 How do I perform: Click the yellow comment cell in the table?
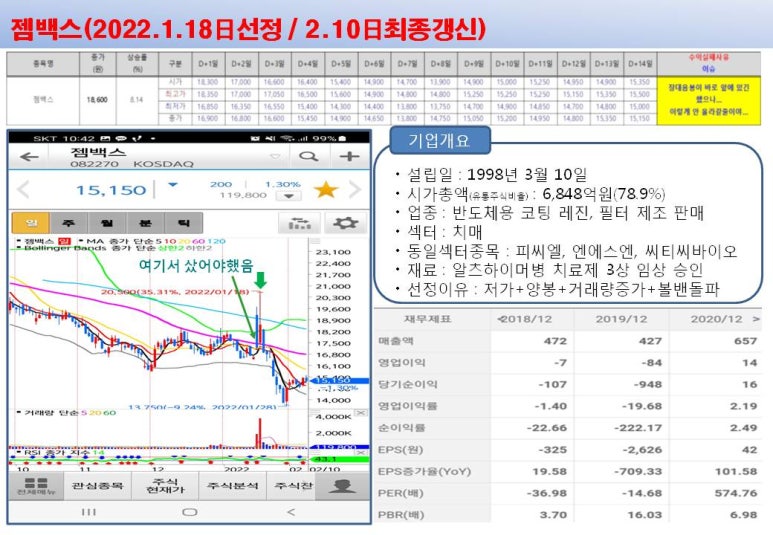pyautogui.click(x=708, y=100)
